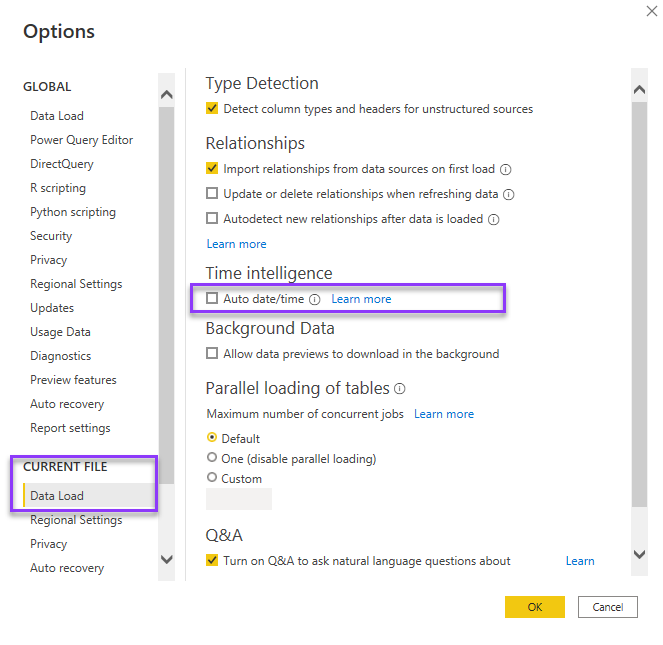Enable Autodetect new relationships after data loaded
Image resolution: width=663 pixels, height=645 pixels.
pyautogui.click(x=212, y=218)
